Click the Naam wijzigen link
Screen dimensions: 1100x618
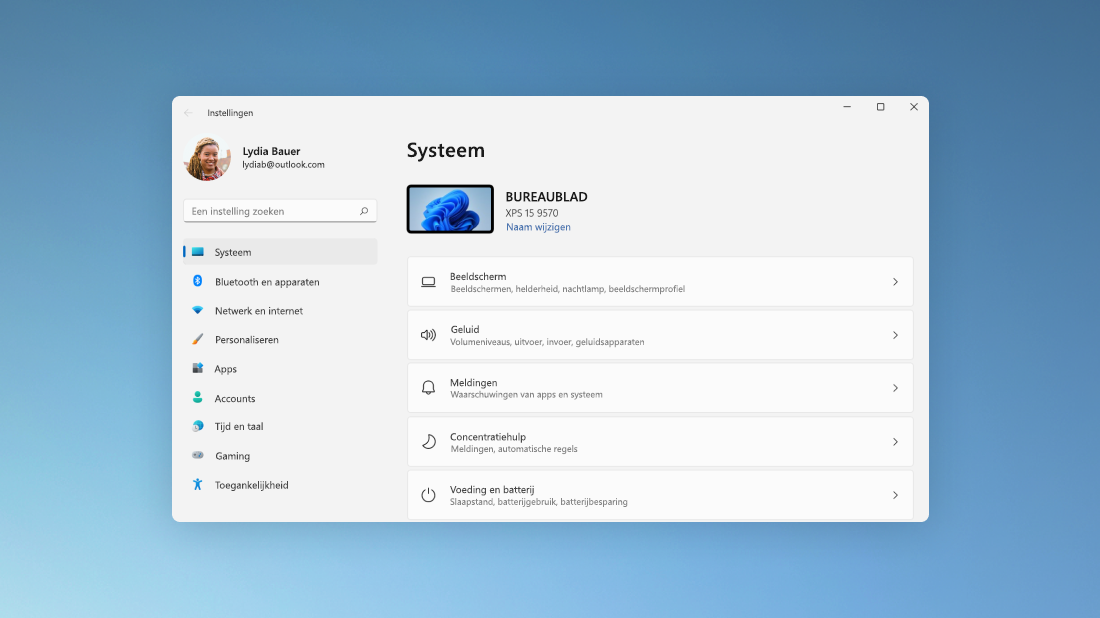pyautogui.click(x=538, y=227)
